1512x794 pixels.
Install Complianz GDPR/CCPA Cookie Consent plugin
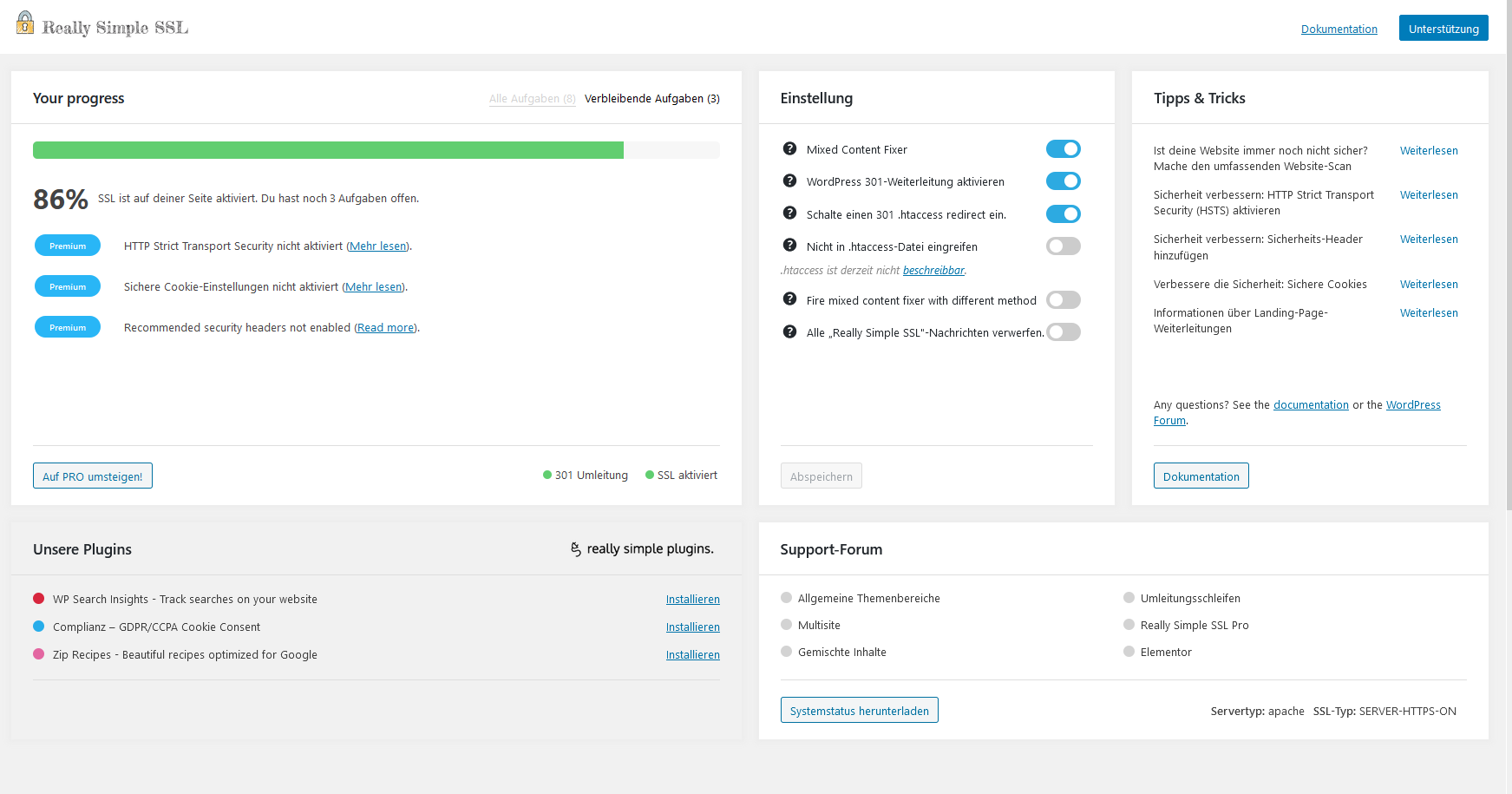tap(693, 627)
